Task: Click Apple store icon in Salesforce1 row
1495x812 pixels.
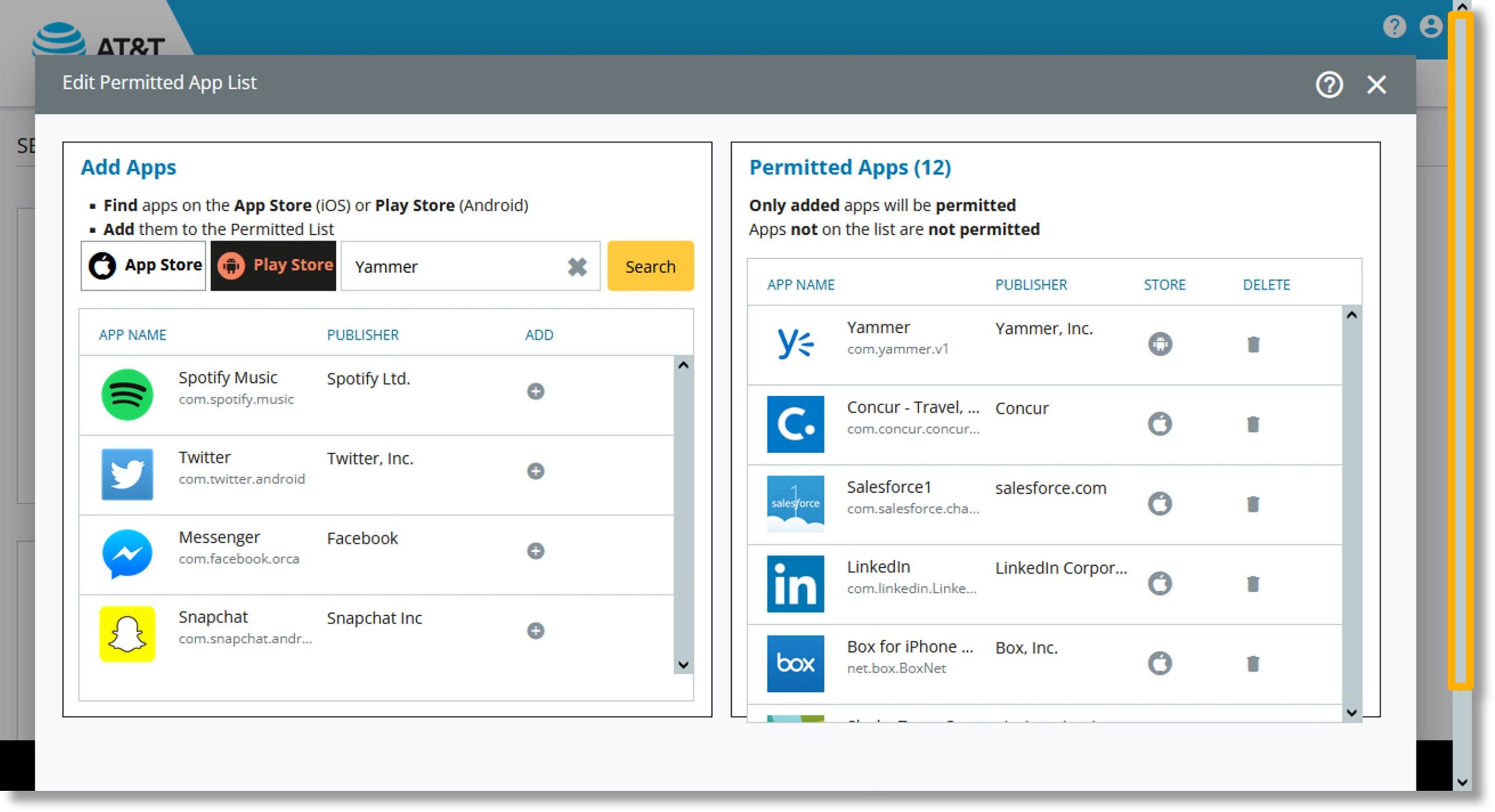Action: point(1160,503)
